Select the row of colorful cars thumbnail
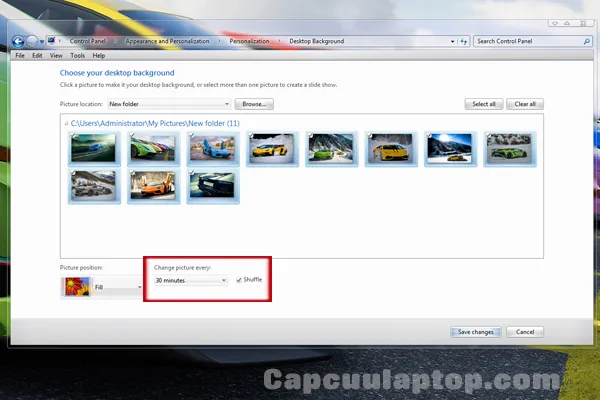The image size is (600, 400). click(x=153, y=149)
